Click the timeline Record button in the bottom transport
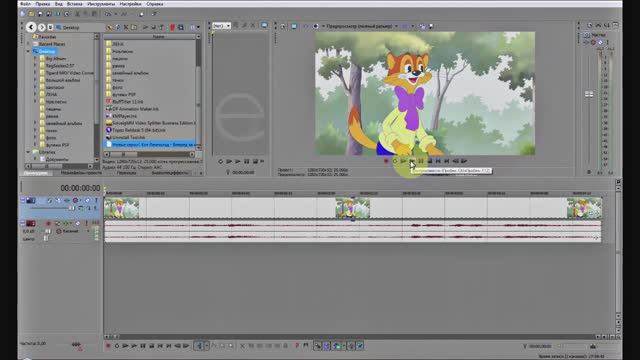This screenshot has width=640, height=360. (108, 346)
